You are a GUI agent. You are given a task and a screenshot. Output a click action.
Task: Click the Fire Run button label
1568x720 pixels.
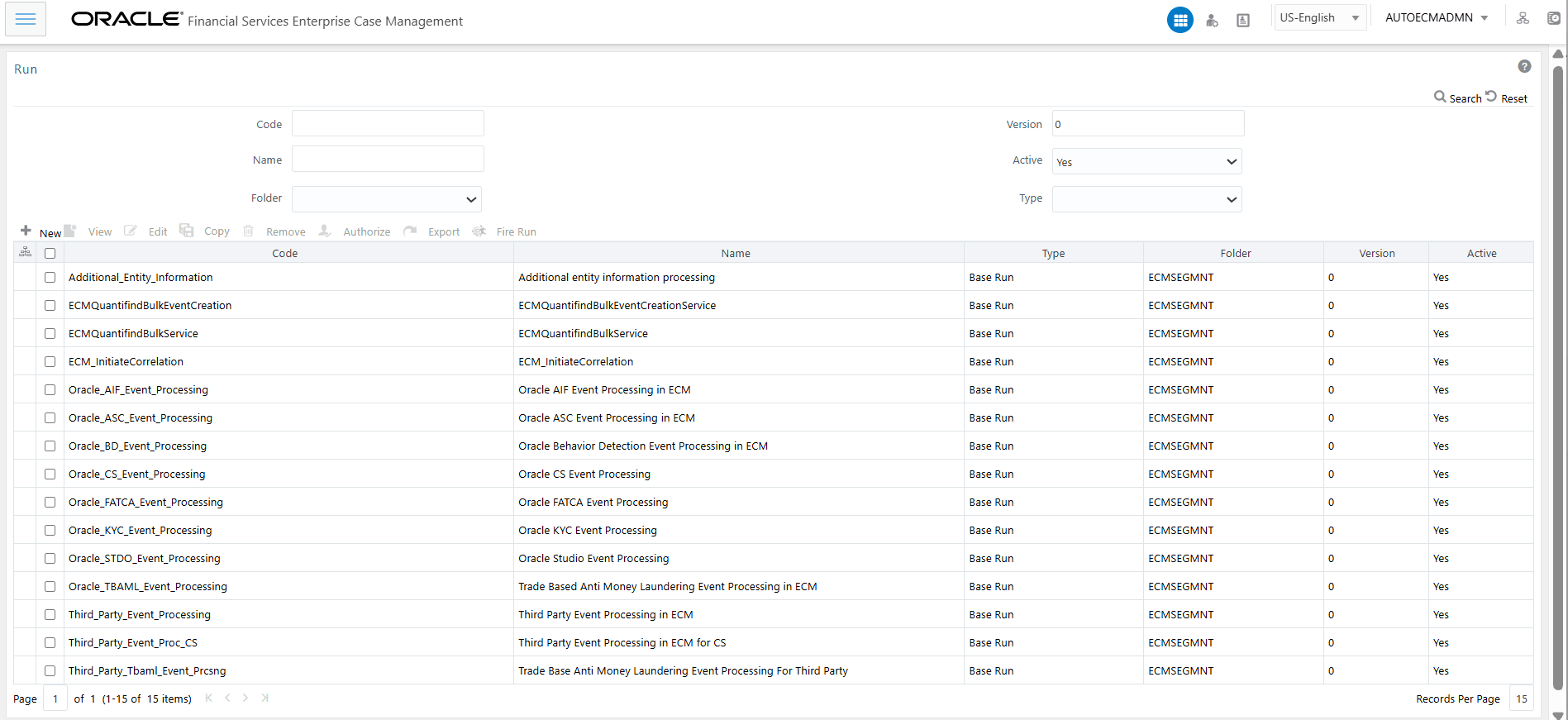click(517, 232)
